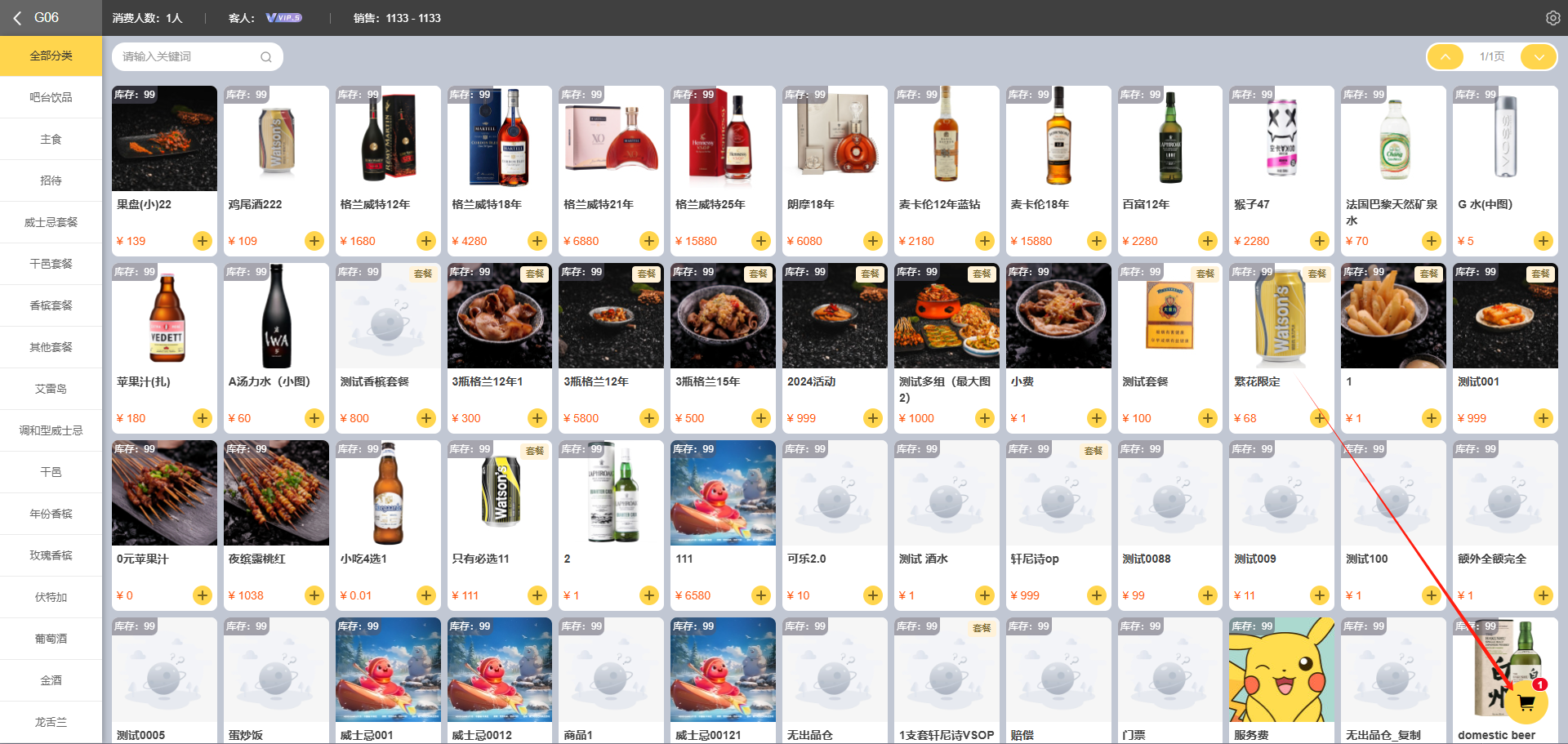Click search magnifier icon
Viewport: 1568px width, 744px height.
(x=265, y=57)
